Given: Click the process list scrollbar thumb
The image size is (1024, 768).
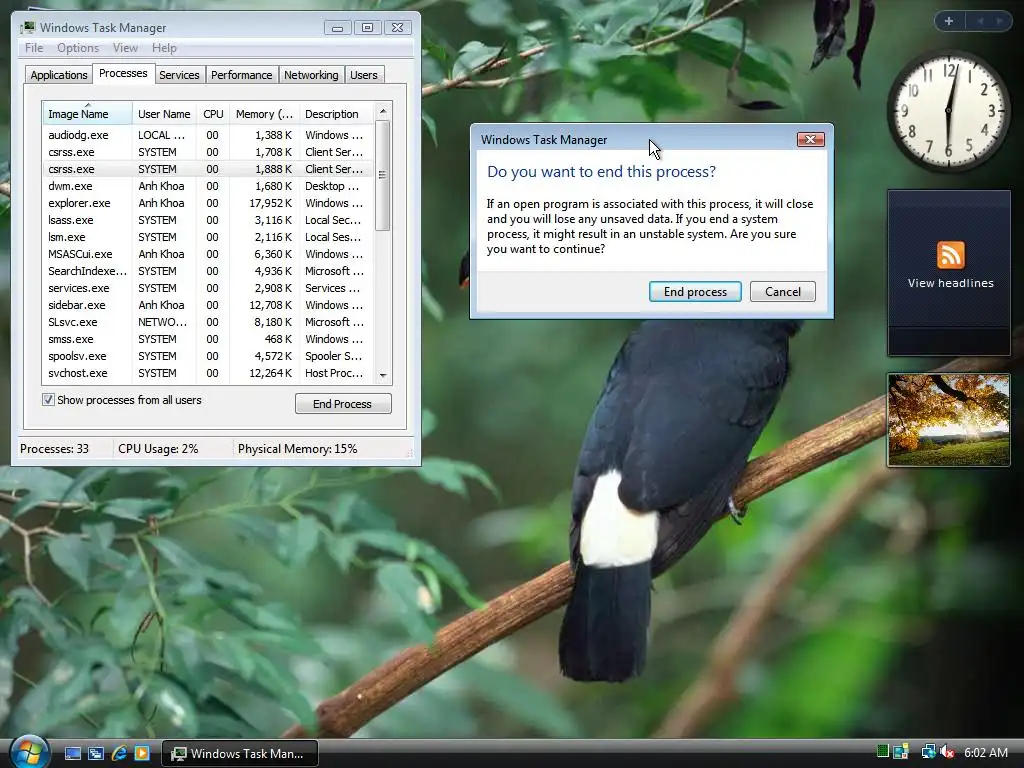Looking at the screenshot, I should pos(383,175).
